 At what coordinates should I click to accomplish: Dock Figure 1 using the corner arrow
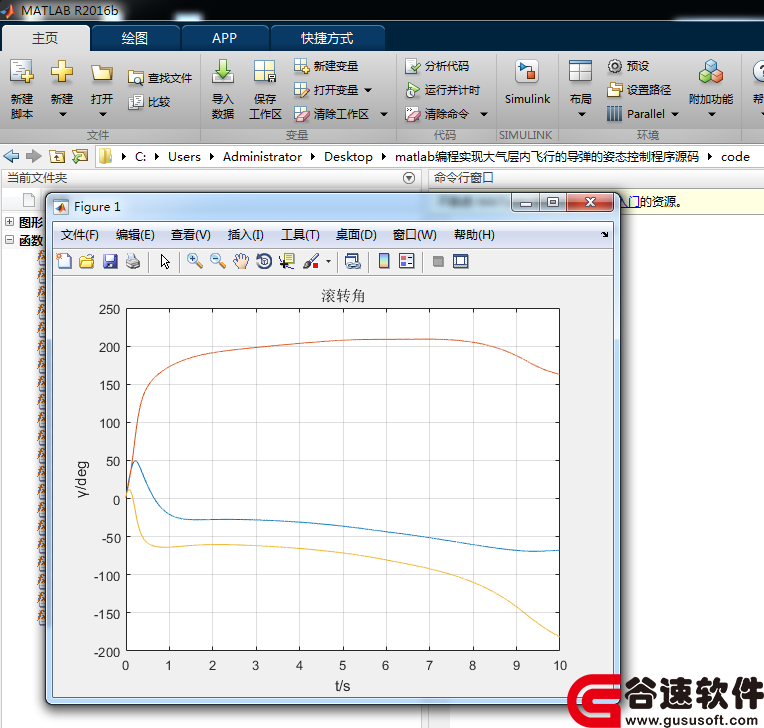[x=605, y=235]
